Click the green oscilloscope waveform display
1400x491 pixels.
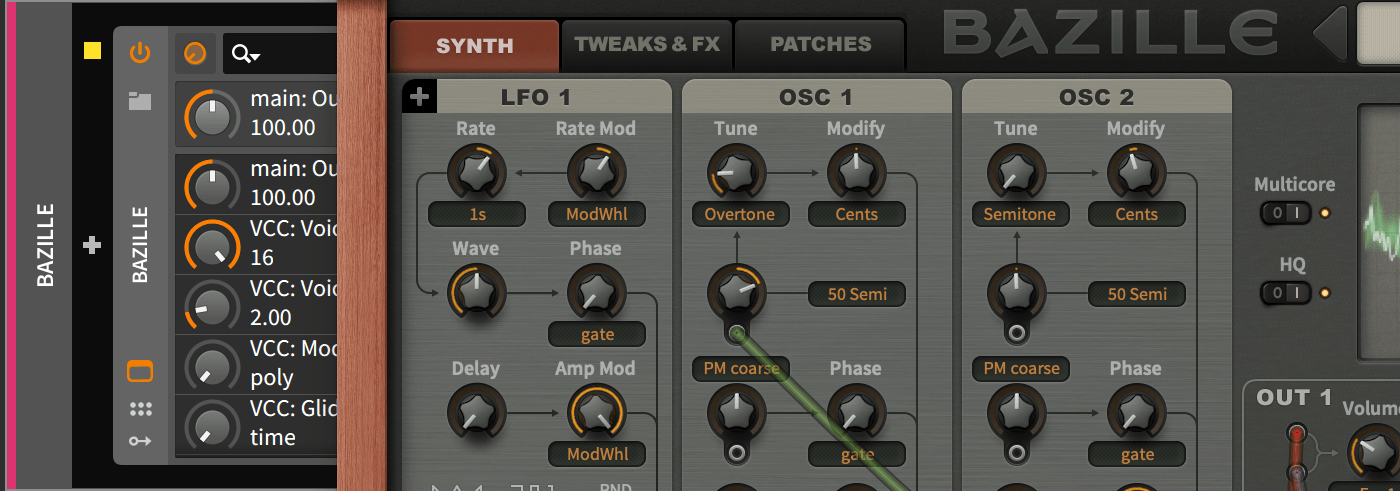point(1380,230)
